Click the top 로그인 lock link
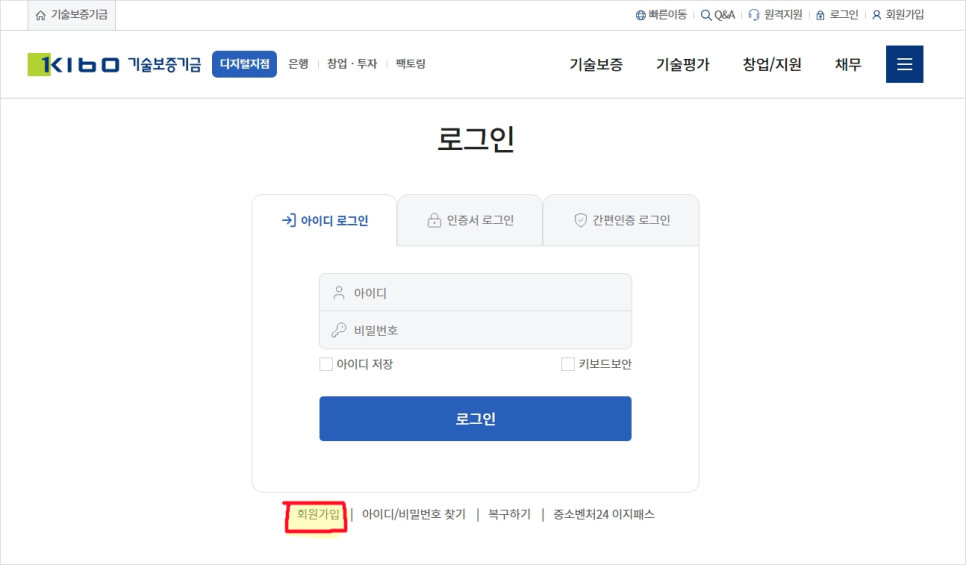The image size is (966, 565). (x=837, y=15)
